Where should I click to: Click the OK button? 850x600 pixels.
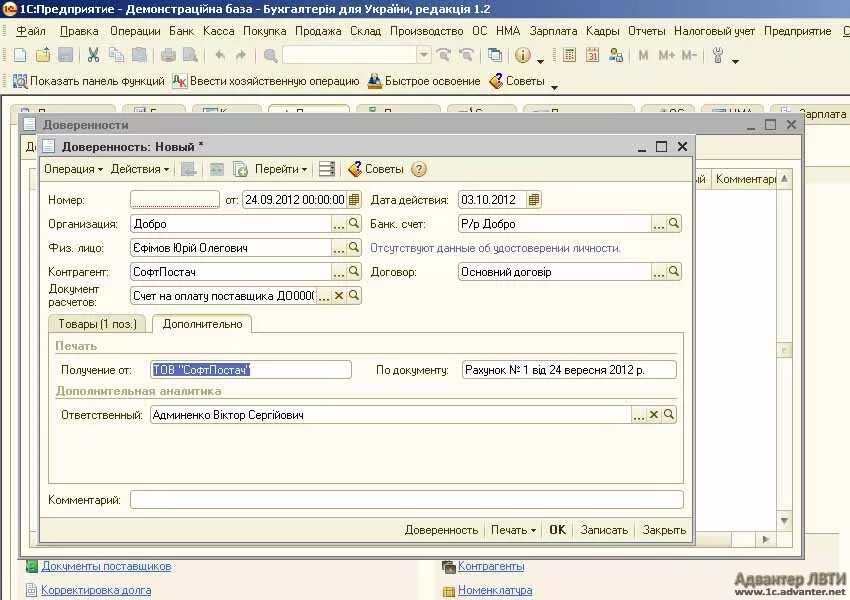tap(557, 530)
